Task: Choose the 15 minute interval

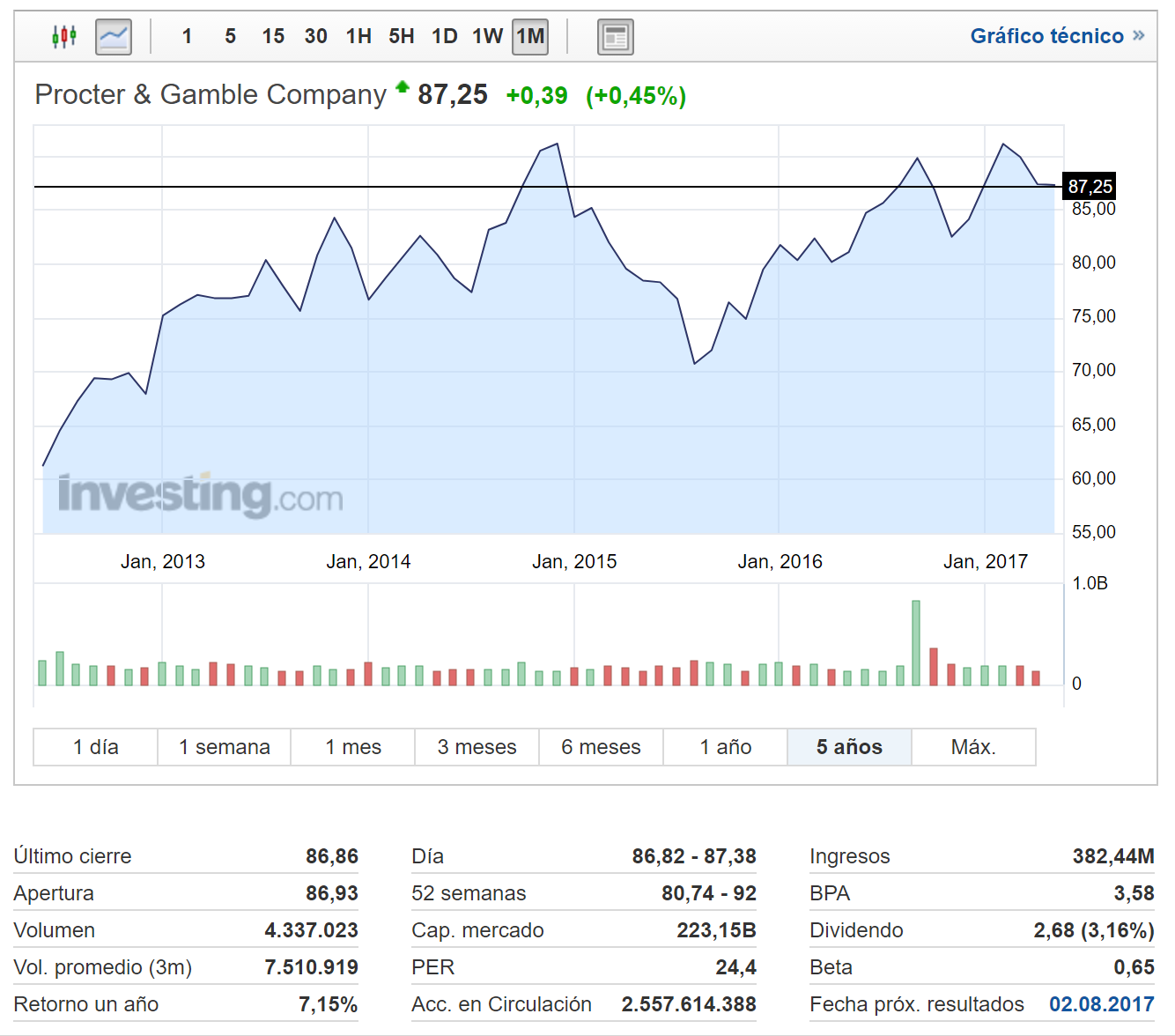Action: coord(273,37)
